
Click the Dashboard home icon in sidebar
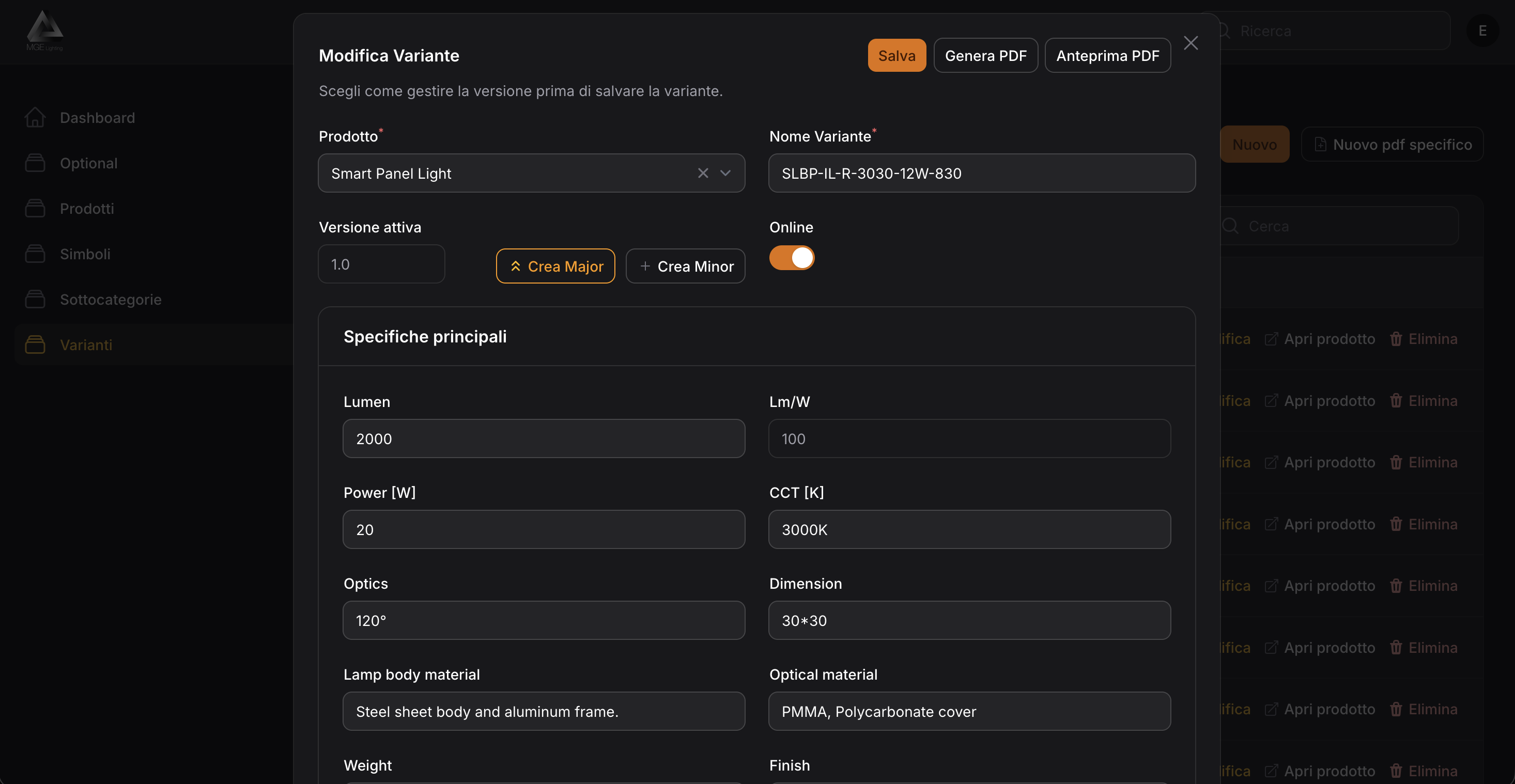[x=35, y=118]
